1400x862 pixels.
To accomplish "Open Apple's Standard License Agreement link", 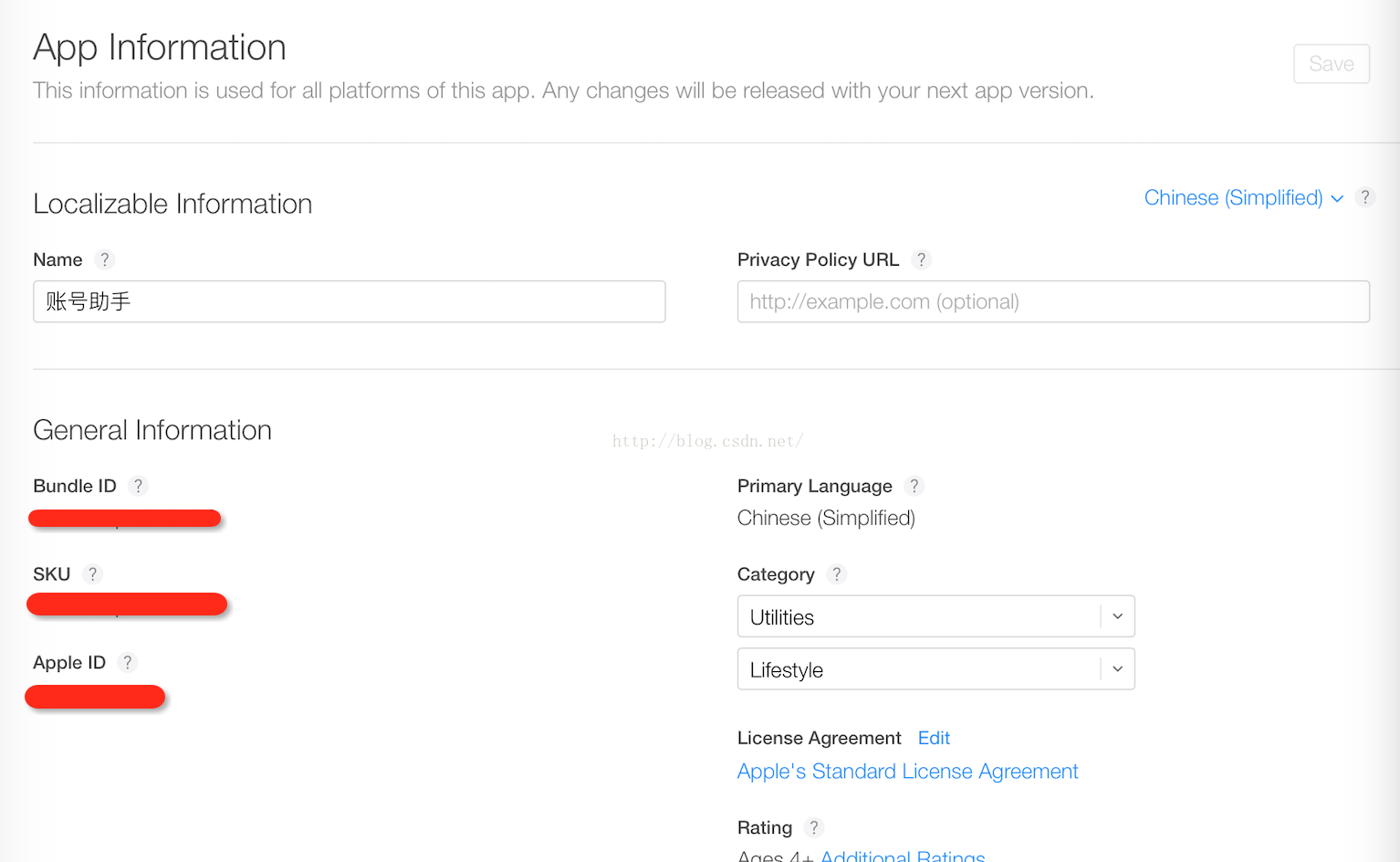I will pyautogui.click(x=907, y=772).
